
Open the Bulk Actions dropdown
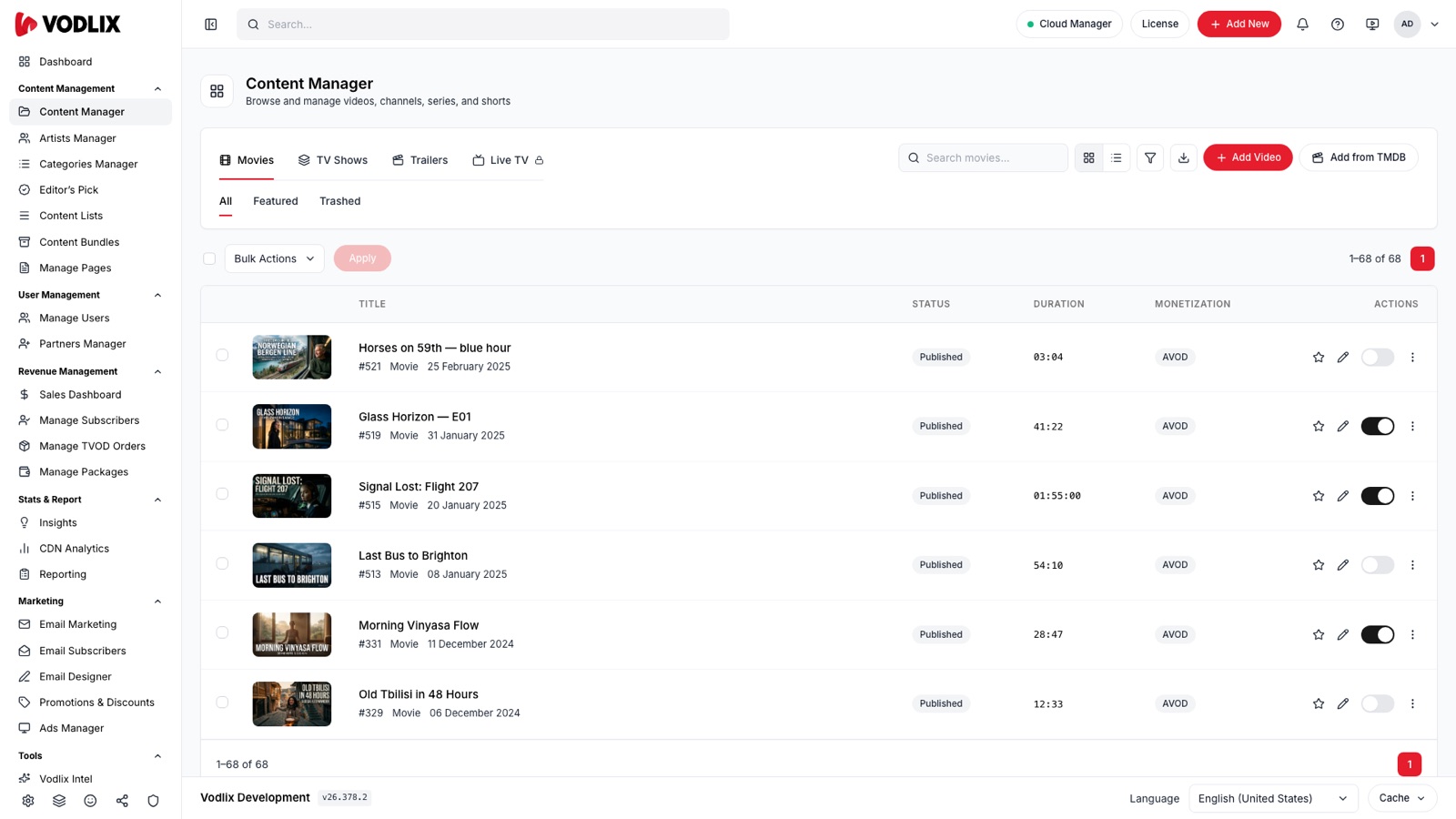pos(274,258)
